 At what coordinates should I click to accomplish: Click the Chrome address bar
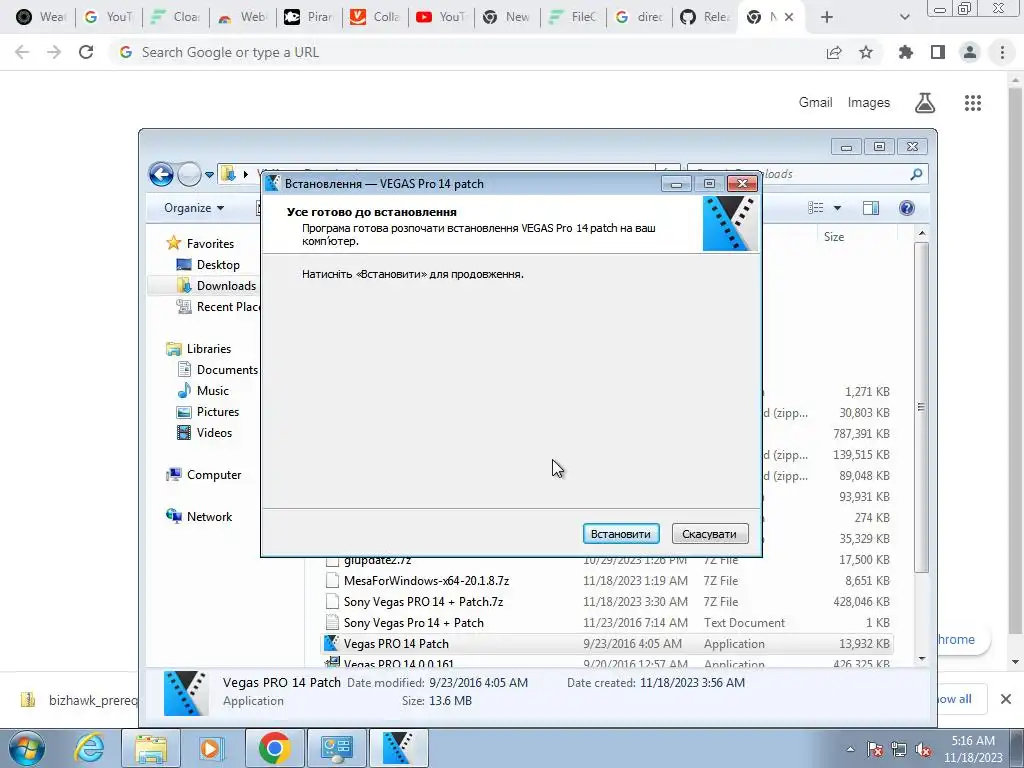point(464,52)
